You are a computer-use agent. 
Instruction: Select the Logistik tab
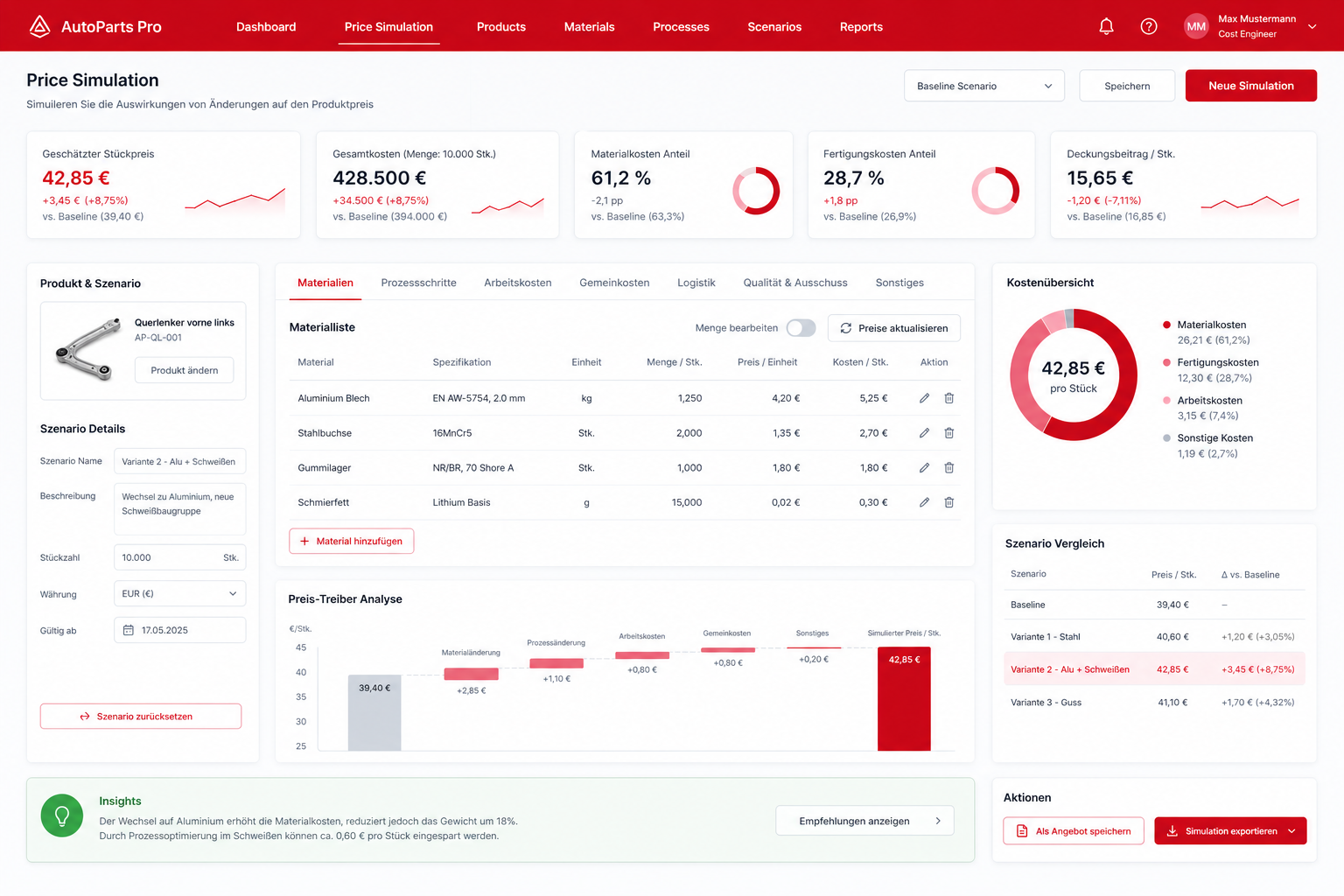(696, 283)
